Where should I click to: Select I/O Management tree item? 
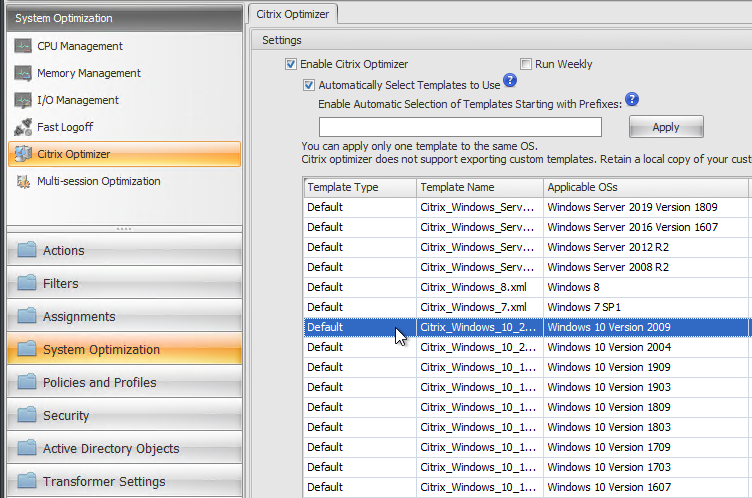(125, 100)
